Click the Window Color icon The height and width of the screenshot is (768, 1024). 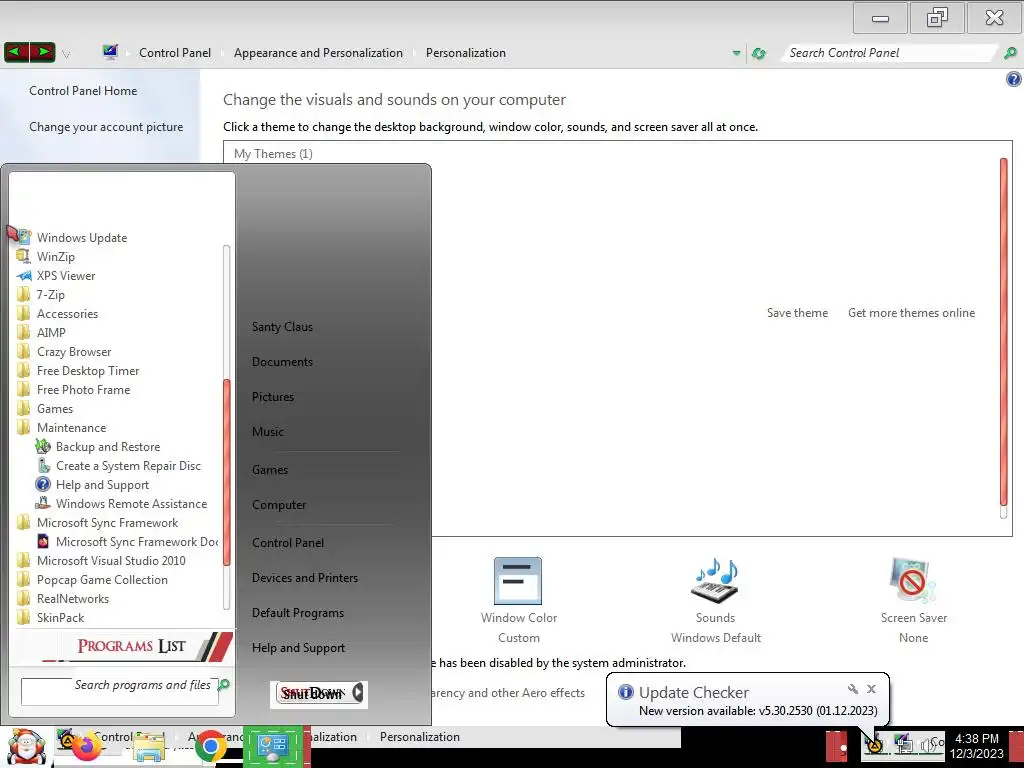518,580
